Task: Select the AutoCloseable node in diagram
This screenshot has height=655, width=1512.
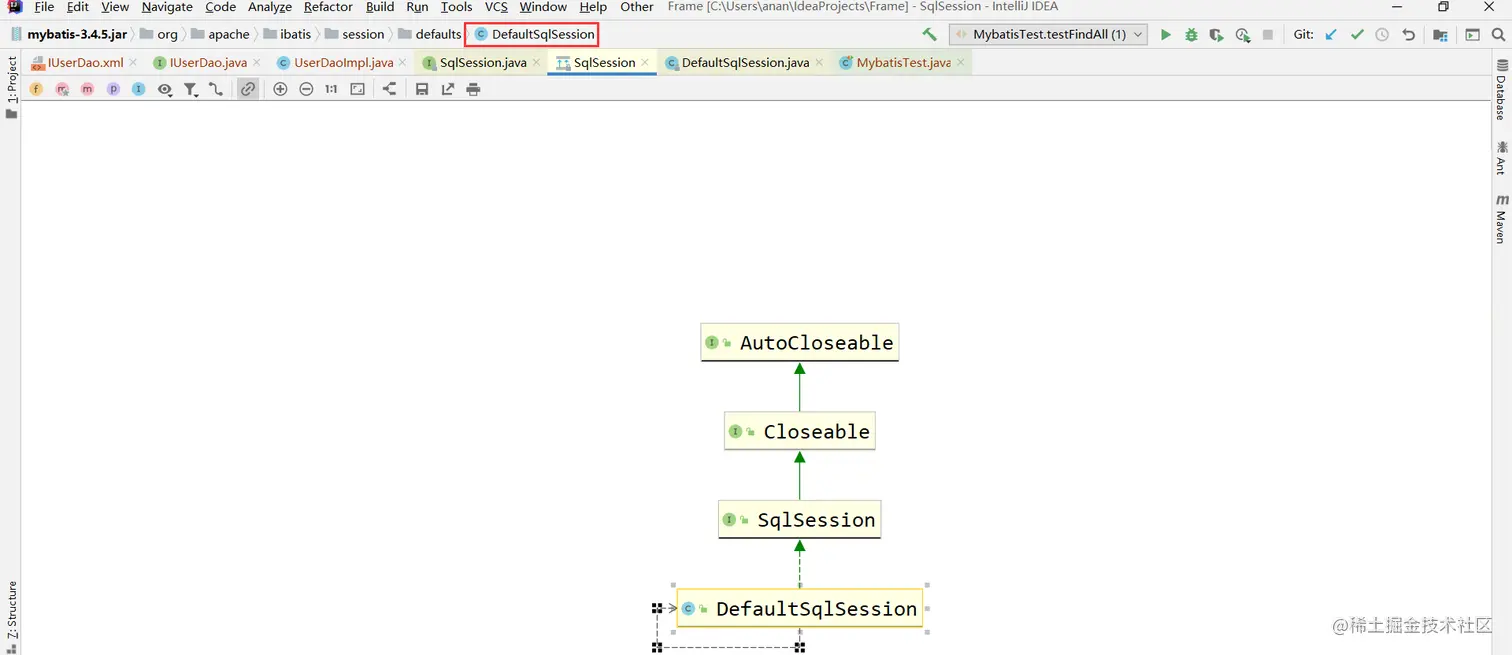Action: [799, 342]
